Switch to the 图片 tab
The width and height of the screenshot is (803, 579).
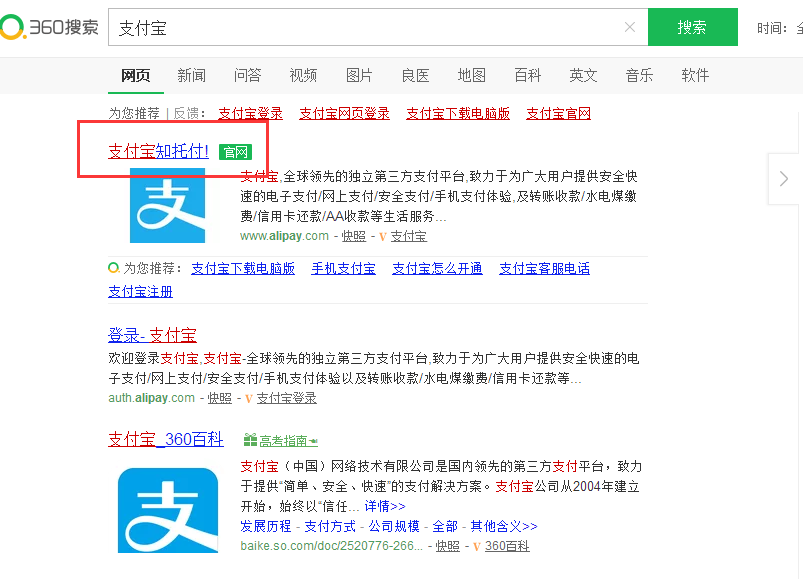(360, 76)
